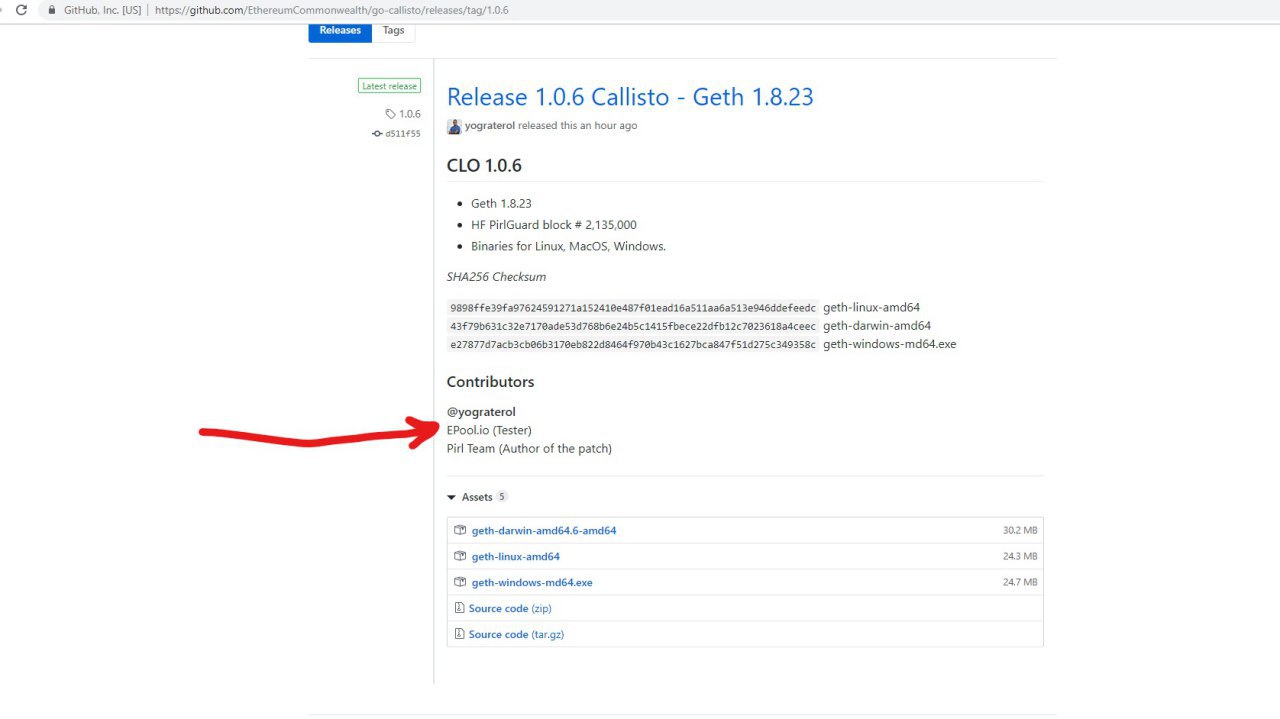Download Source code (zip)
The image size is (1280, 719).
click(x=510, y=609)
